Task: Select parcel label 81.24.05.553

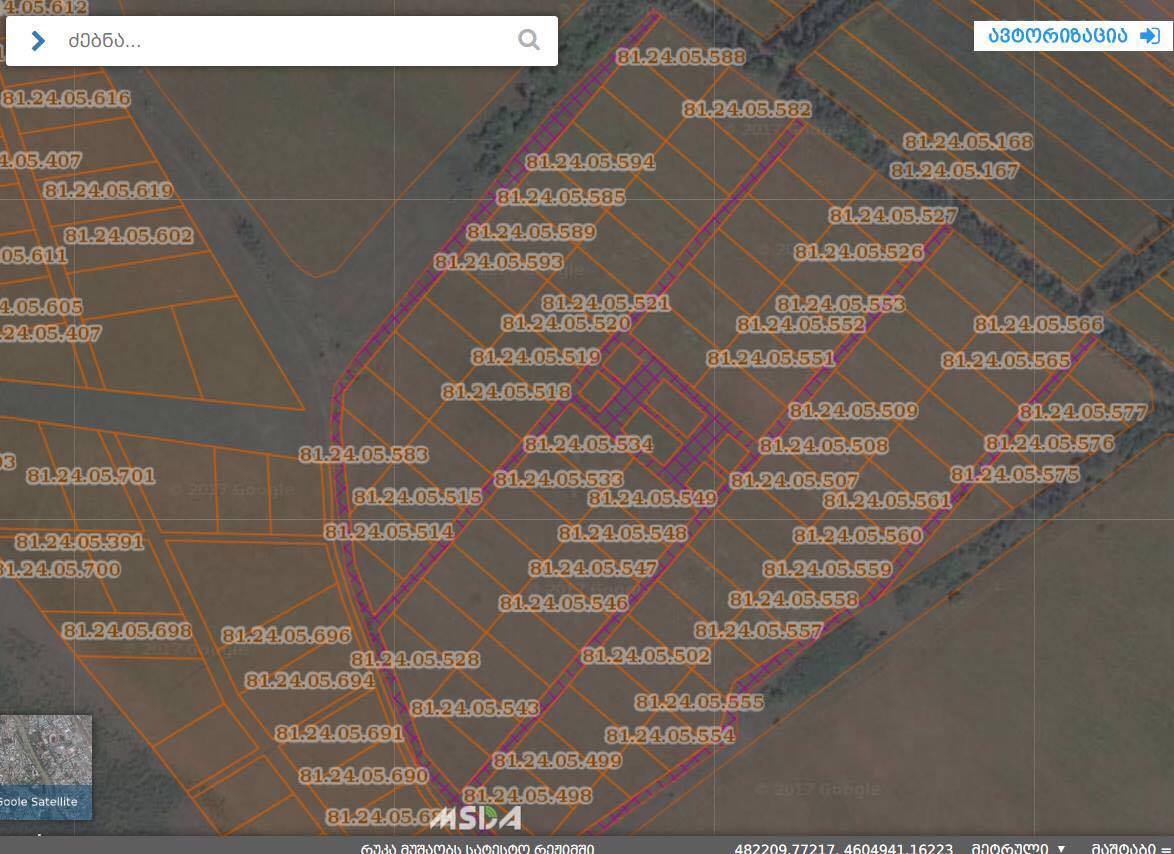Action: point(840,304)
